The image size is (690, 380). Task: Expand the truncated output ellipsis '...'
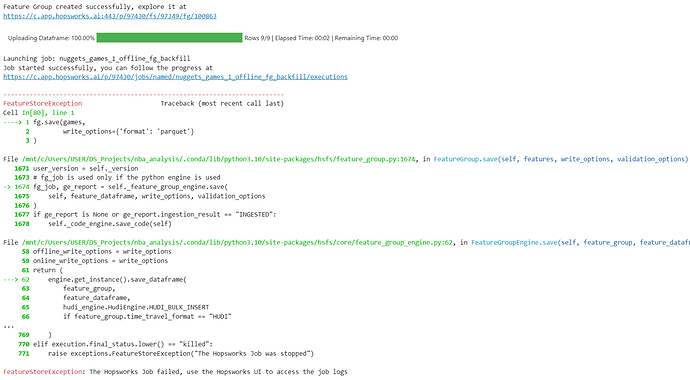click(8, 327)
